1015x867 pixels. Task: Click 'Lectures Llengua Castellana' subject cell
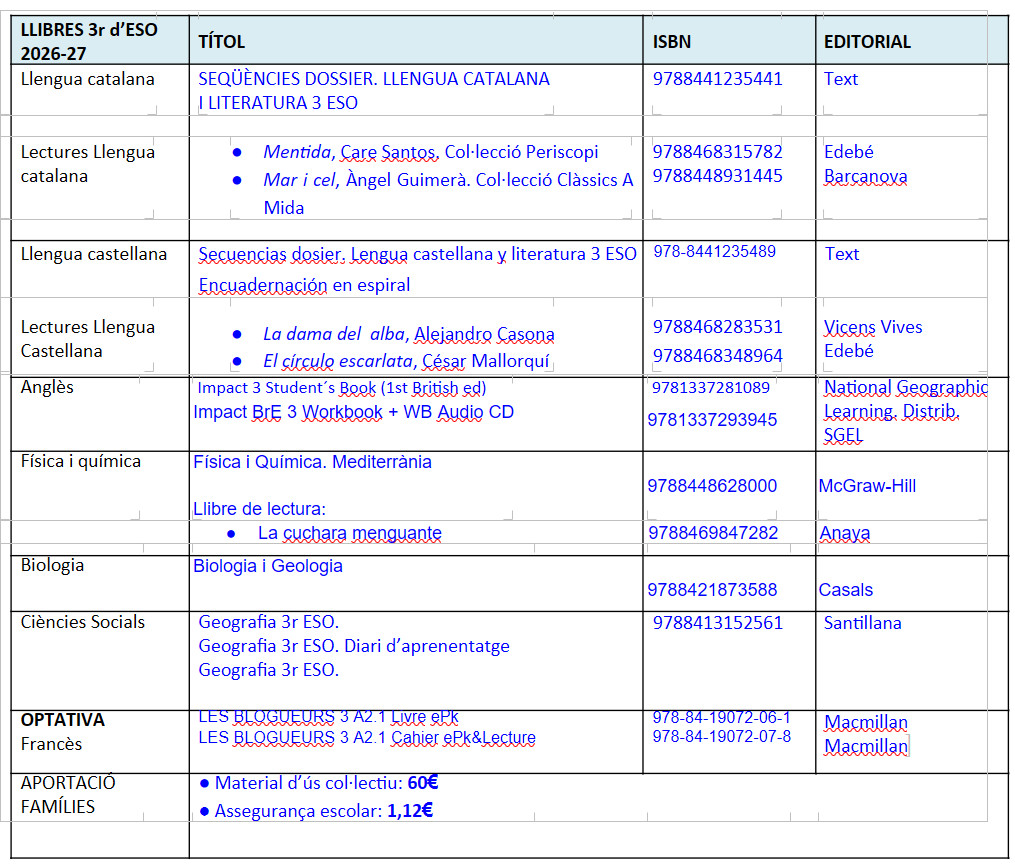click(87, 339)
